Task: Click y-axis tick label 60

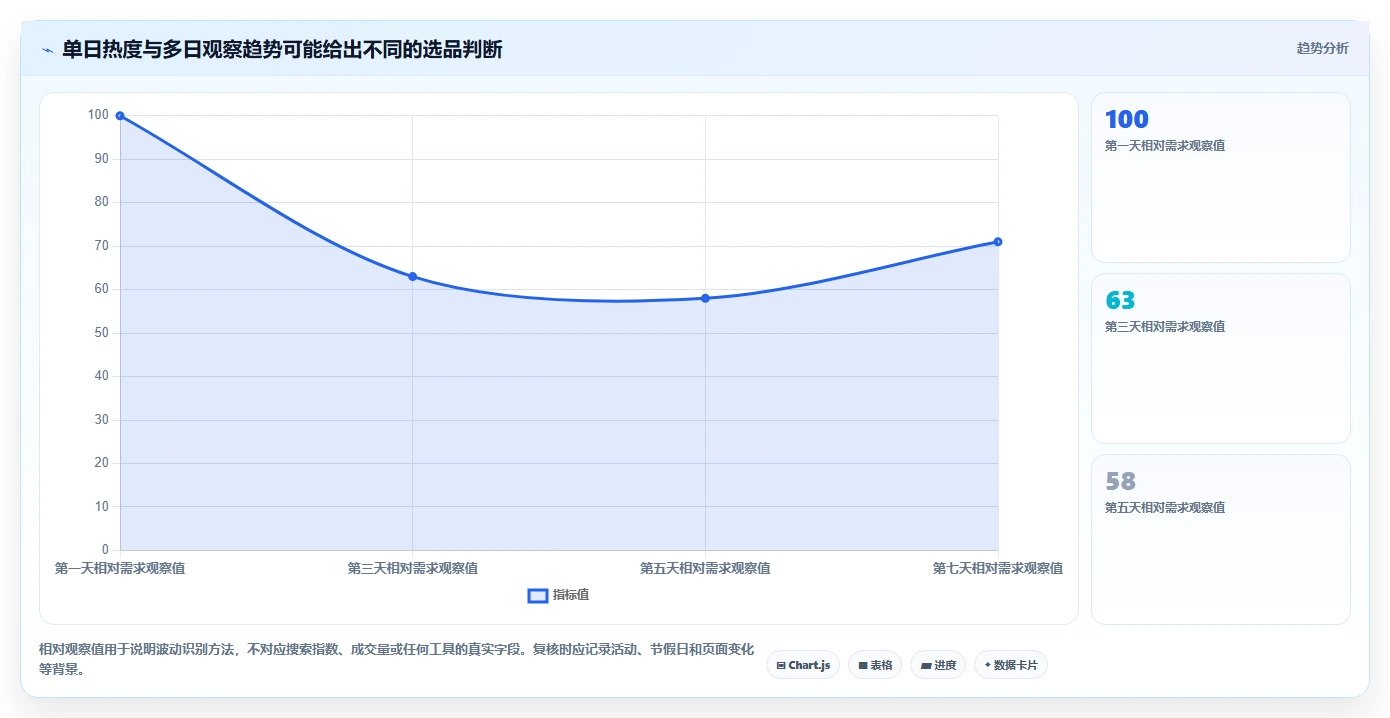Action: click(101, 289)
